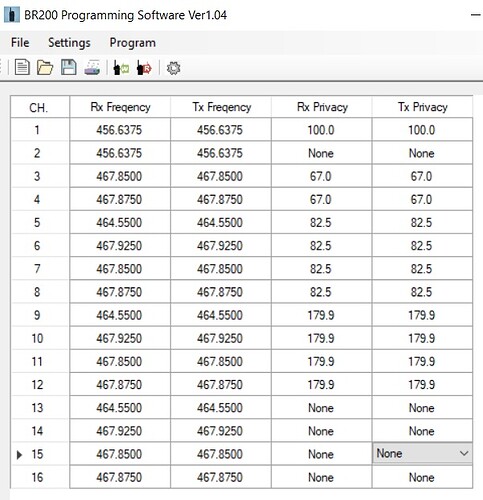Select channel 5 Rx frequency 464.5500

click(x=120, y=222)
